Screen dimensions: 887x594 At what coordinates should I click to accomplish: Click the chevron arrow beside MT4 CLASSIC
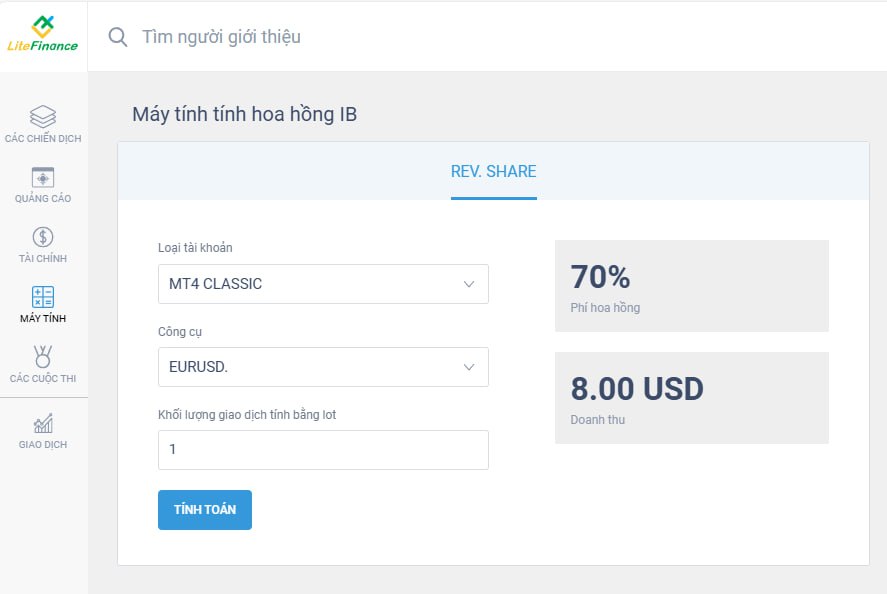click(469, 284)
